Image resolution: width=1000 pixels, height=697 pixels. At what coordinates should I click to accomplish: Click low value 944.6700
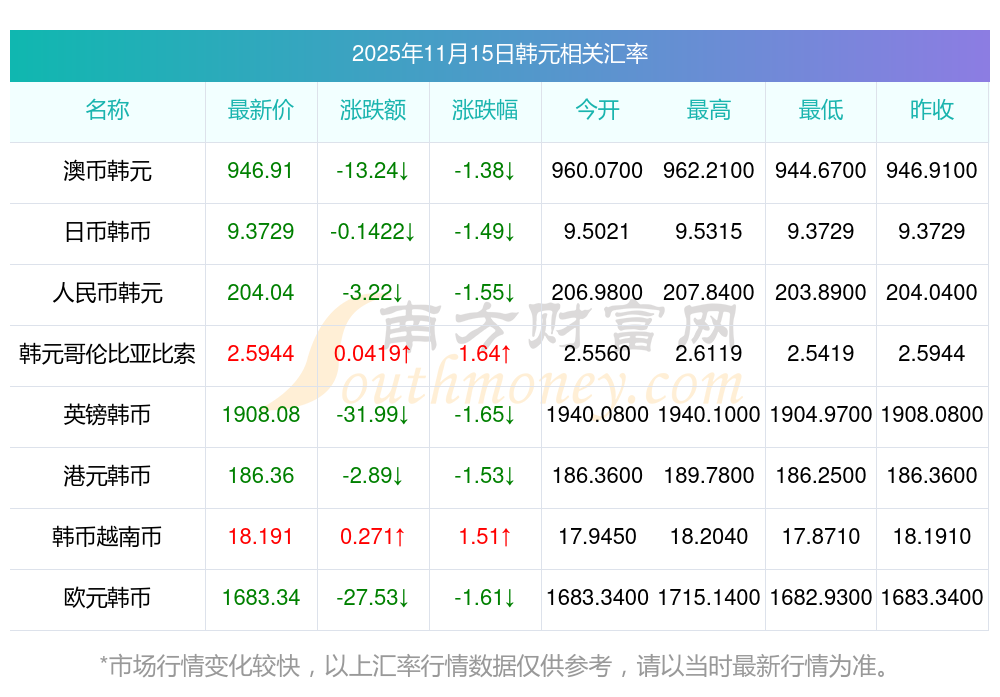[821, 170]
